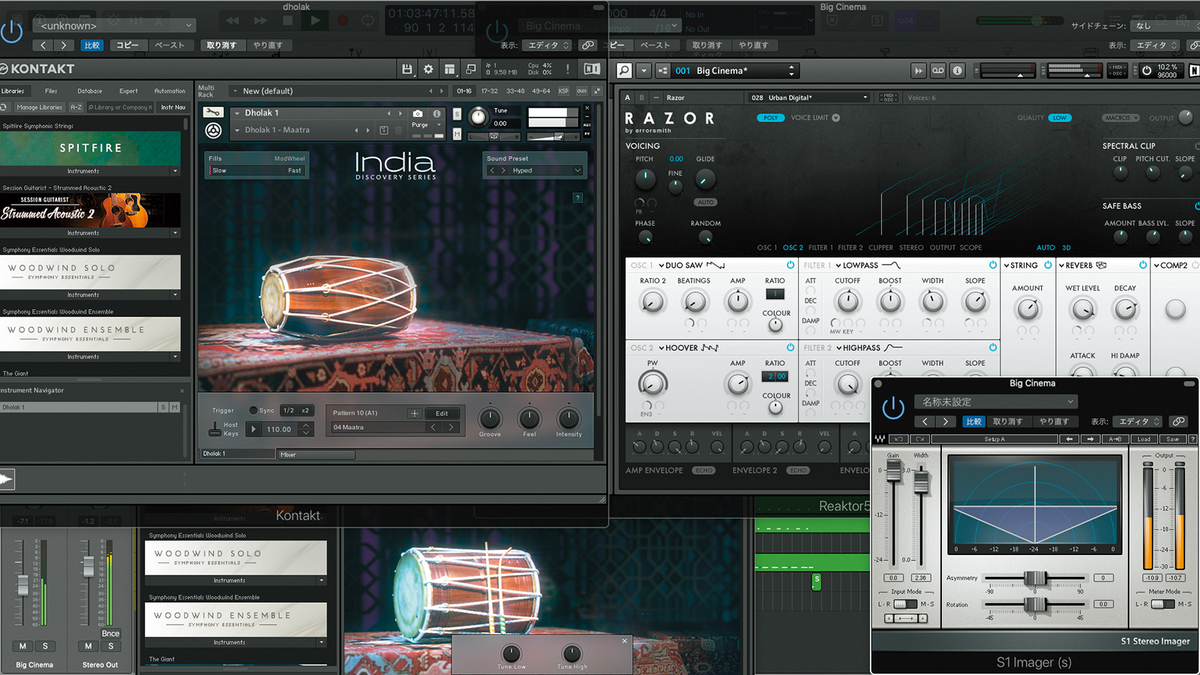Click the pattern move crosshair icon beside Edit
1200x675 pixels.
[x=414, y=413]
